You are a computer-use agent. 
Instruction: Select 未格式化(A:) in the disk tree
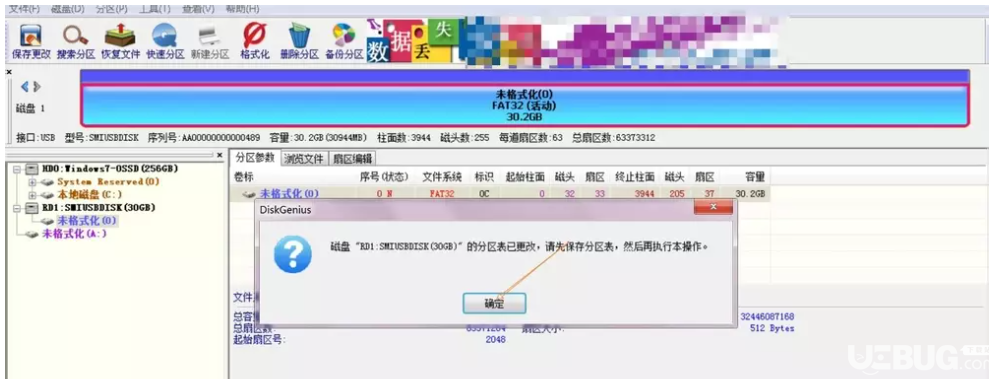(74, 233)
